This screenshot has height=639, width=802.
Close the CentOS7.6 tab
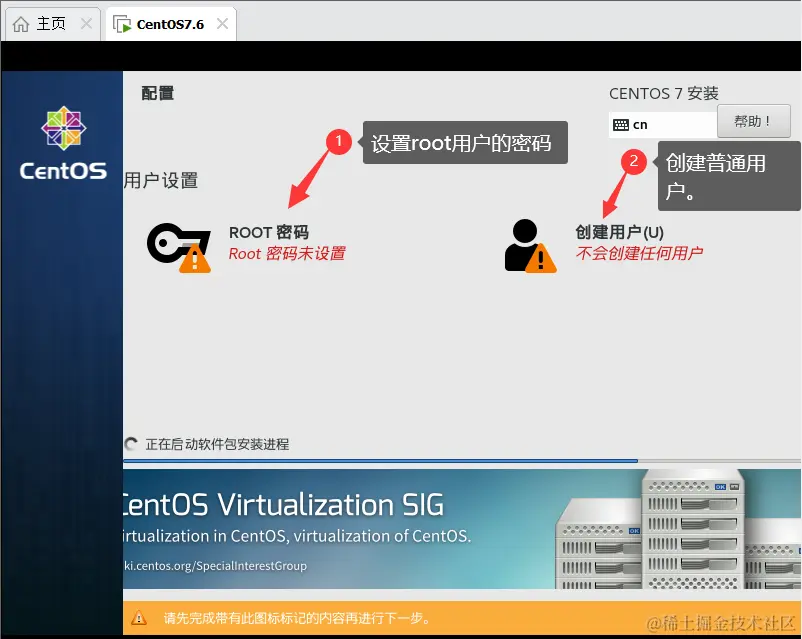pos(222,24)
